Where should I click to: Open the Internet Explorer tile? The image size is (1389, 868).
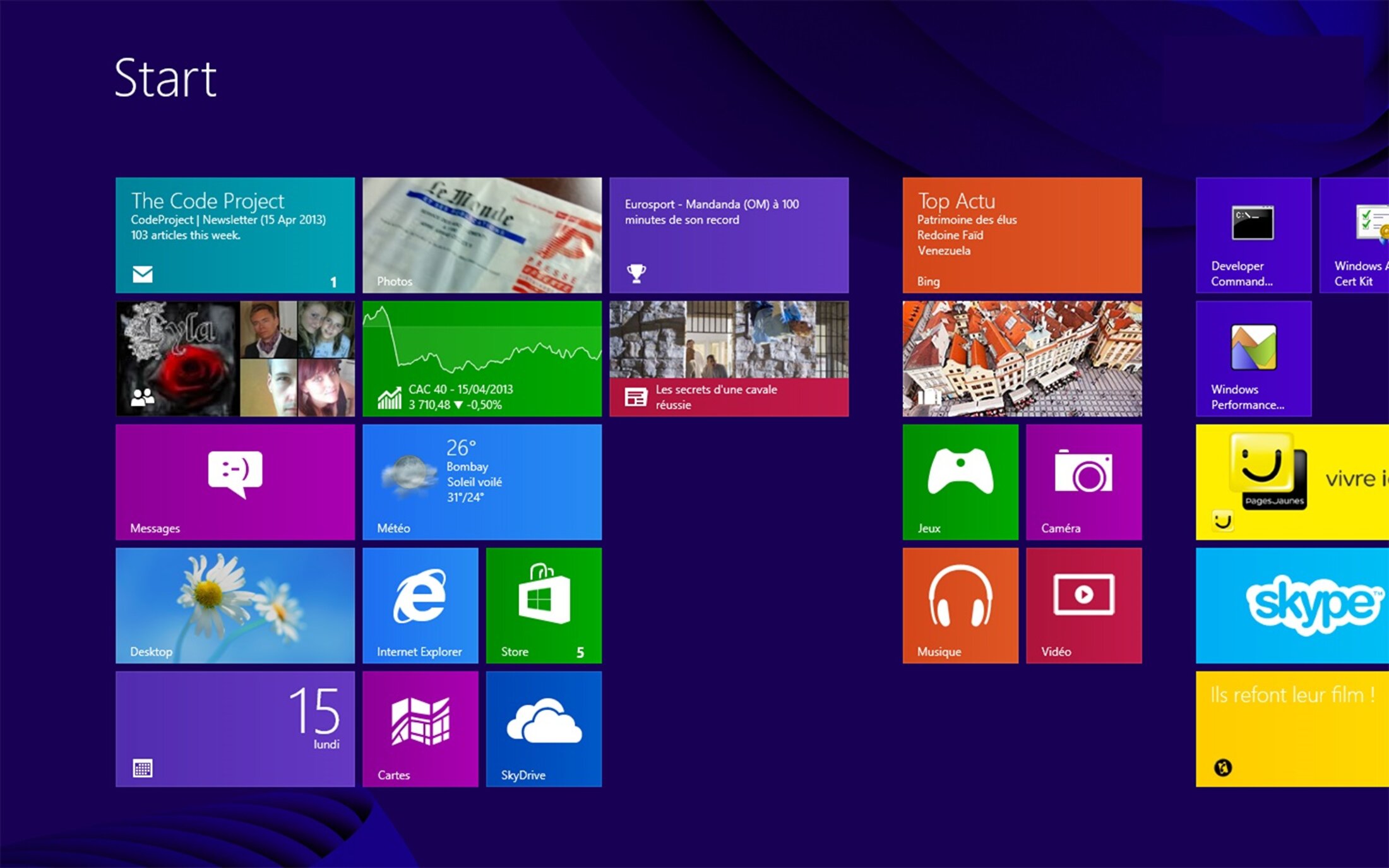pos(420,605)
